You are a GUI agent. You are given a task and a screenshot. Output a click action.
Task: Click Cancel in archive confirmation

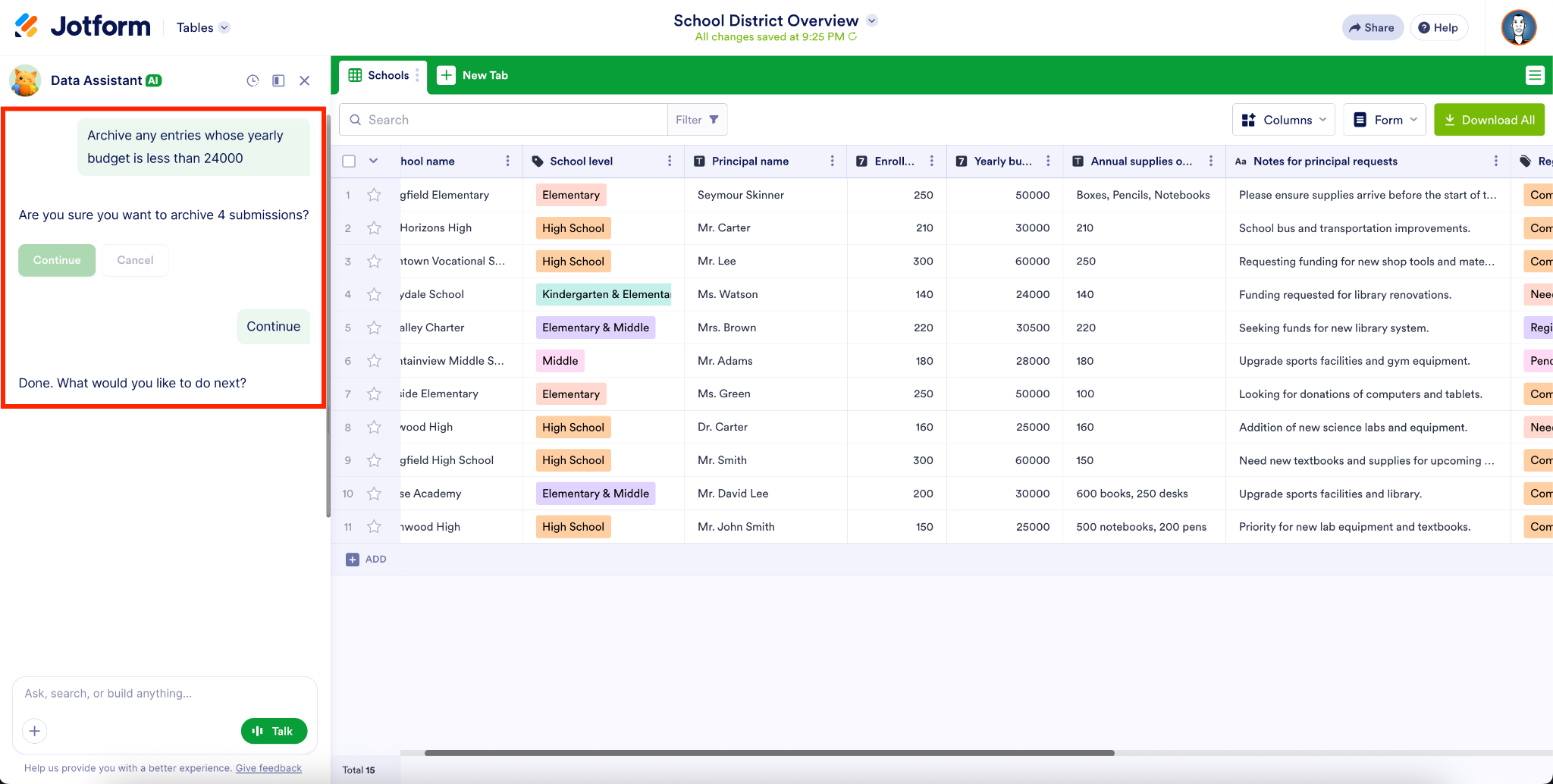pos(135,260)
